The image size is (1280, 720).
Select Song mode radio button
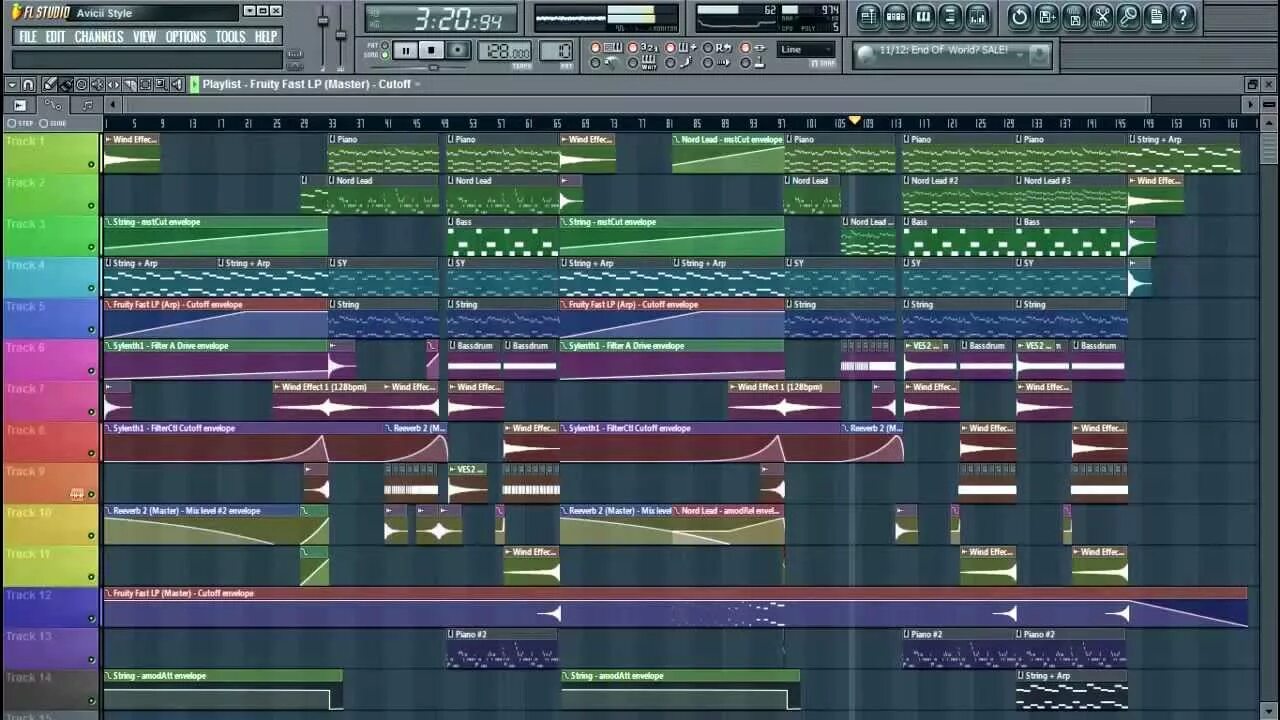click(x=385, y=55)
